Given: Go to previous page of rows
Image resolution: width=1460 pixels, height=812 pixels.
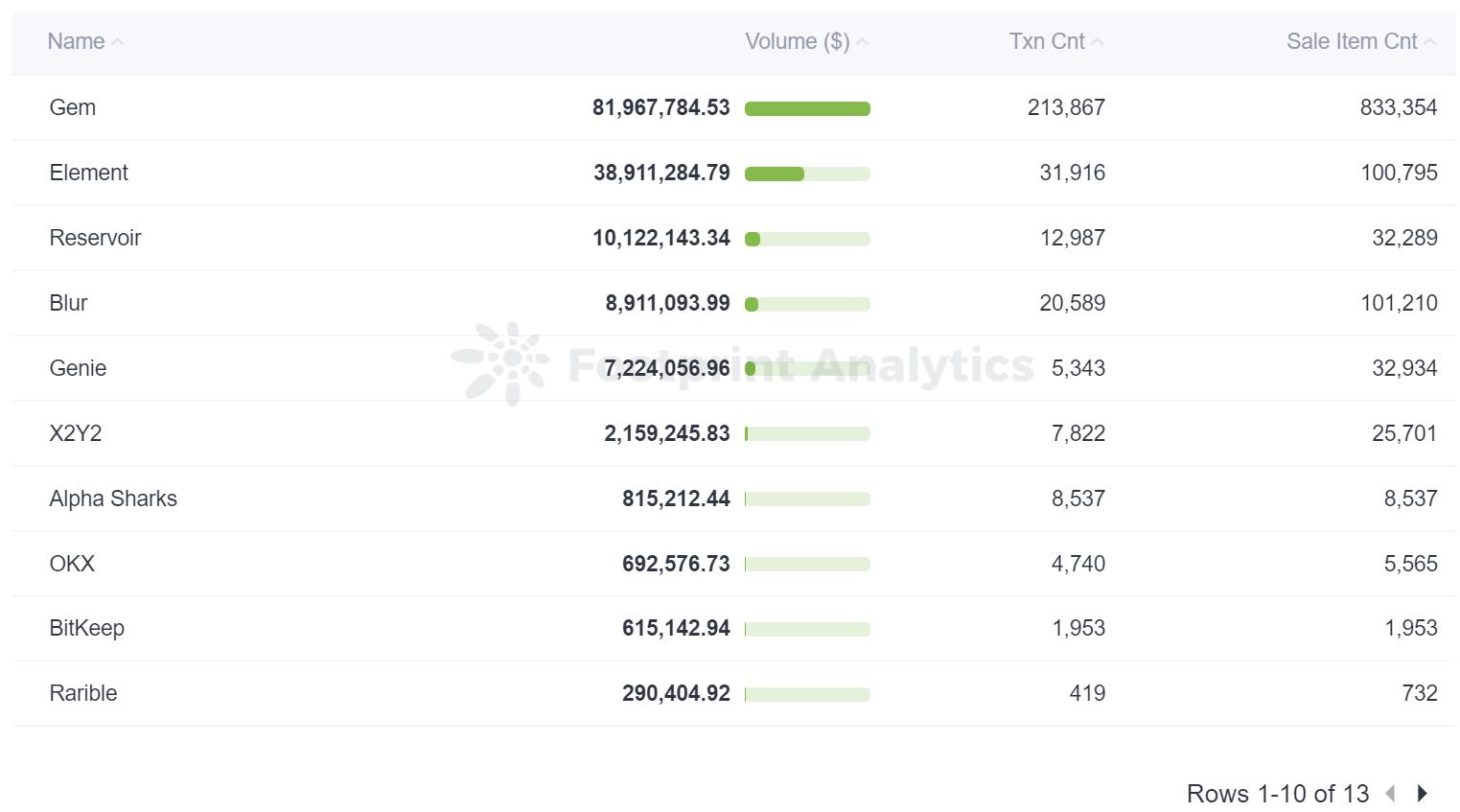Looking at the screenshot, I should pyautogui.click(x=1390, y=794).
